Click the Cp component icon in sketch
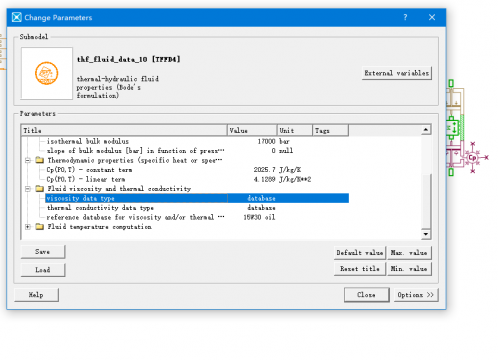Viewport: 498px width, 360px height. click(x=472, y=157)
